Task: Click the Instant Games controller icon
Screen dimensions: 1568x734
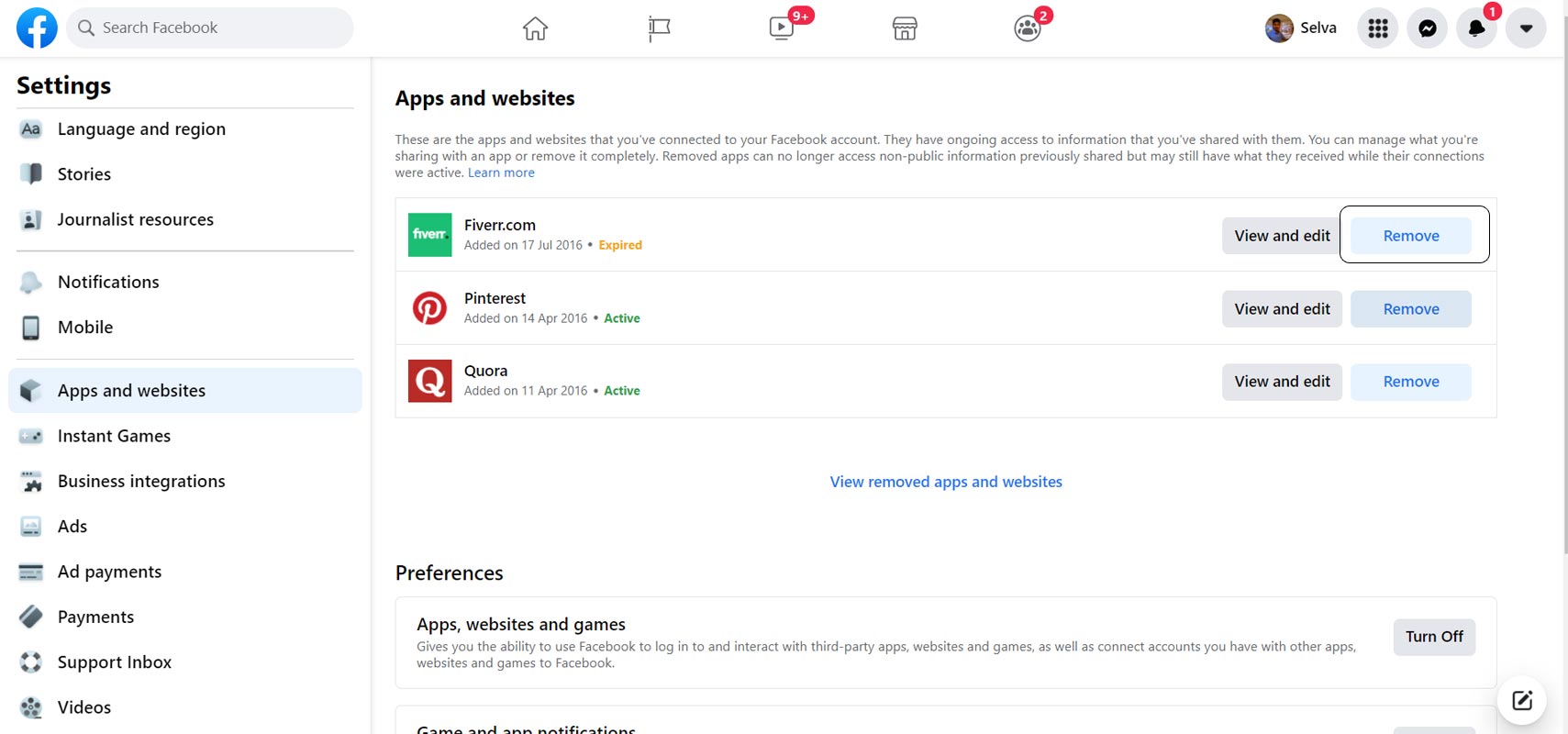Action: point(31,436)
